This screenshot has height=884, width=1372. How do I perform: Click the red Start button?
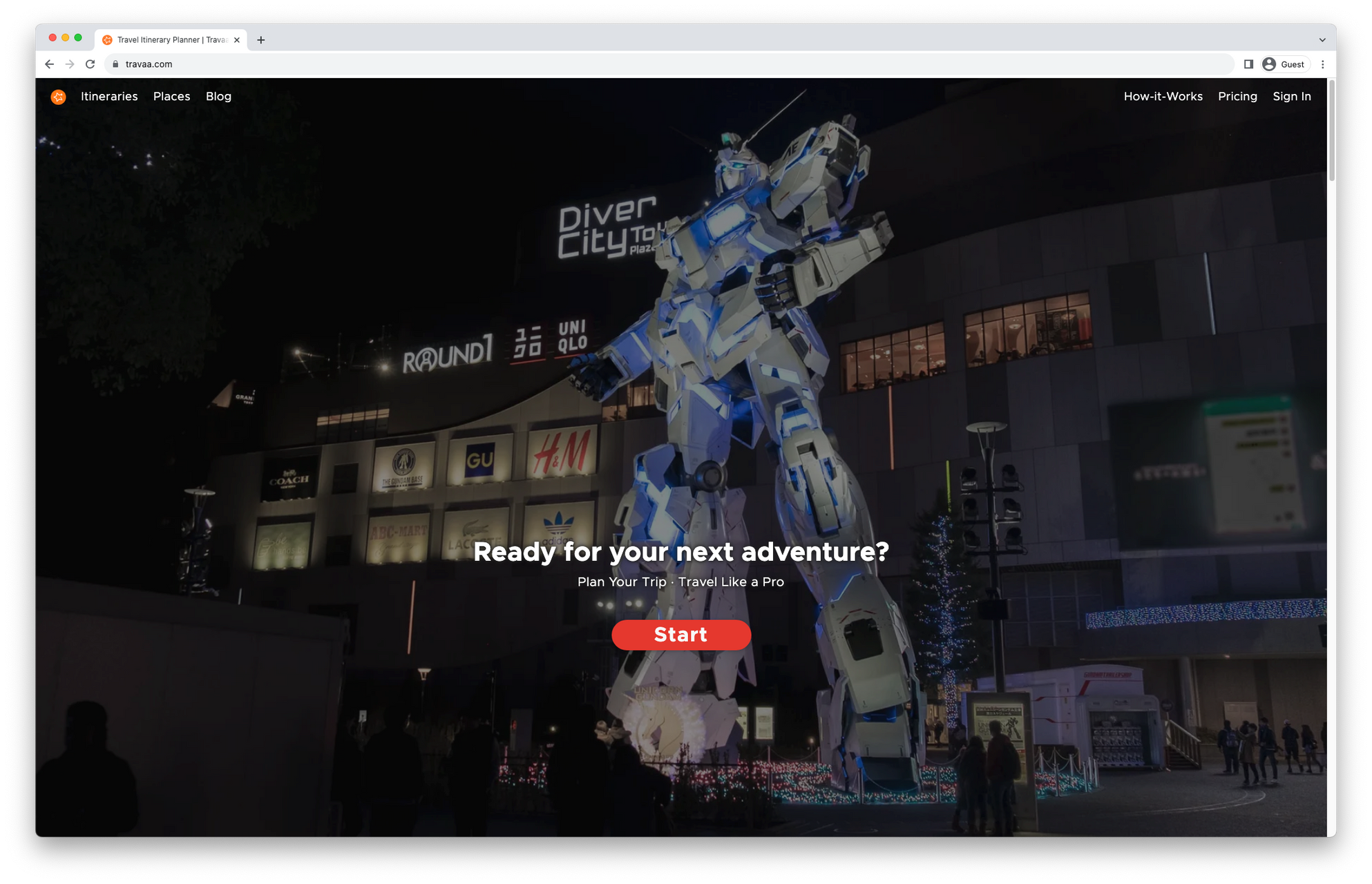pos(681,635)
